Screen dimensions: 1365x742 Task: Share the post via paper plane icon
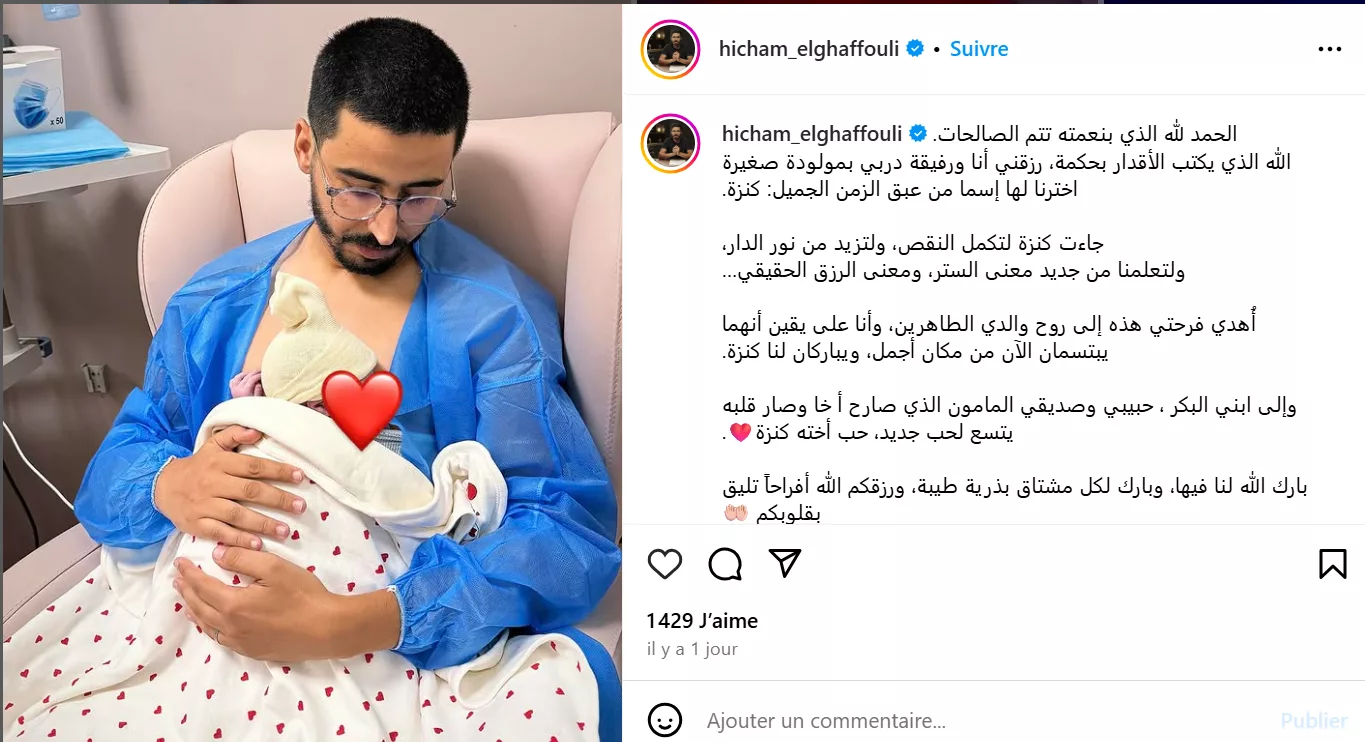pos(786,563)
